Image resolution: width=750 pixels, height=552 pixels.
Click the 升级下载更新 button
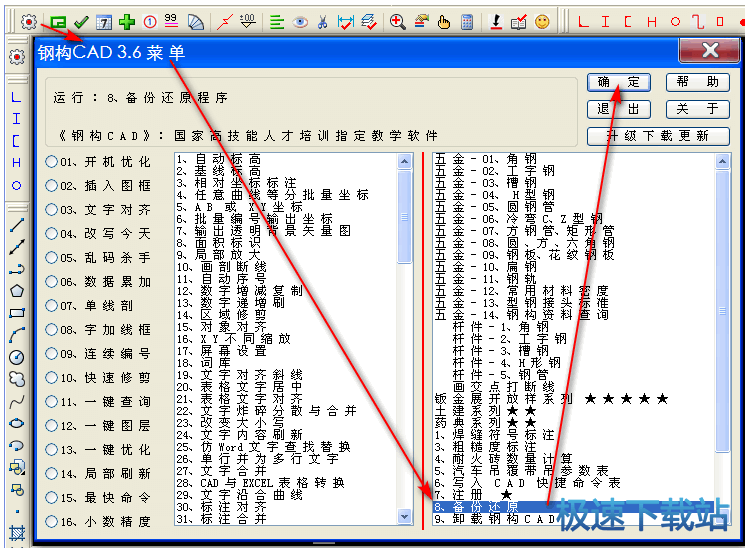(658, 136)
